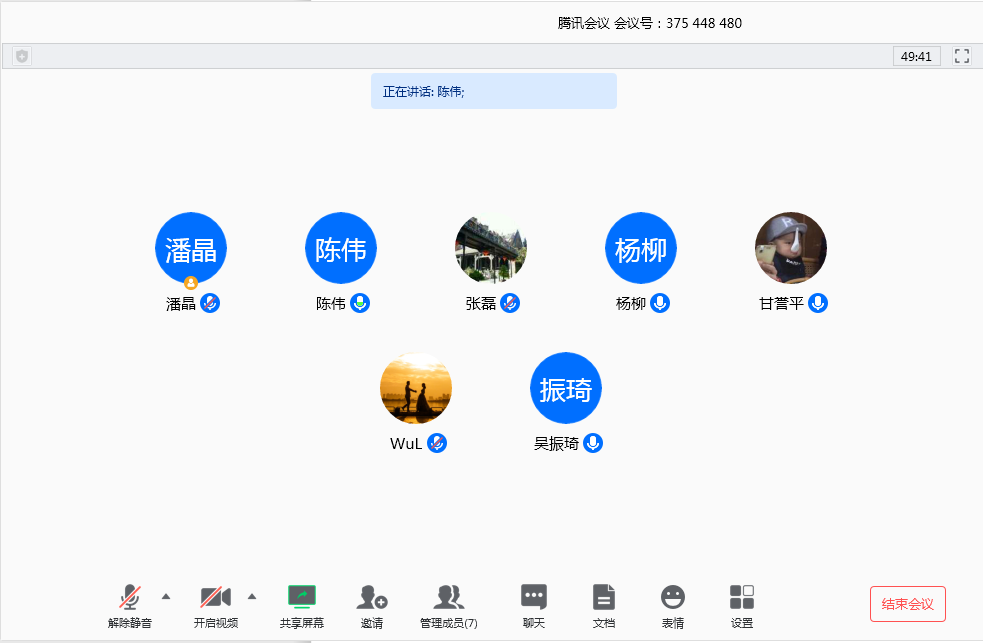Open the 邀请 invite panel
Viewport: 983px width, 643px height.
[371, 605]
